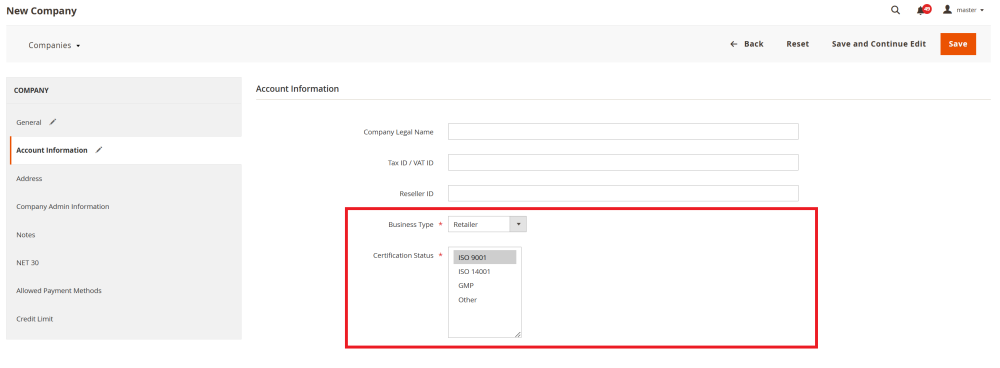Click the Business Type dropdown arrow
Viewport: 1000px width, 368px height.
(518, 224)
